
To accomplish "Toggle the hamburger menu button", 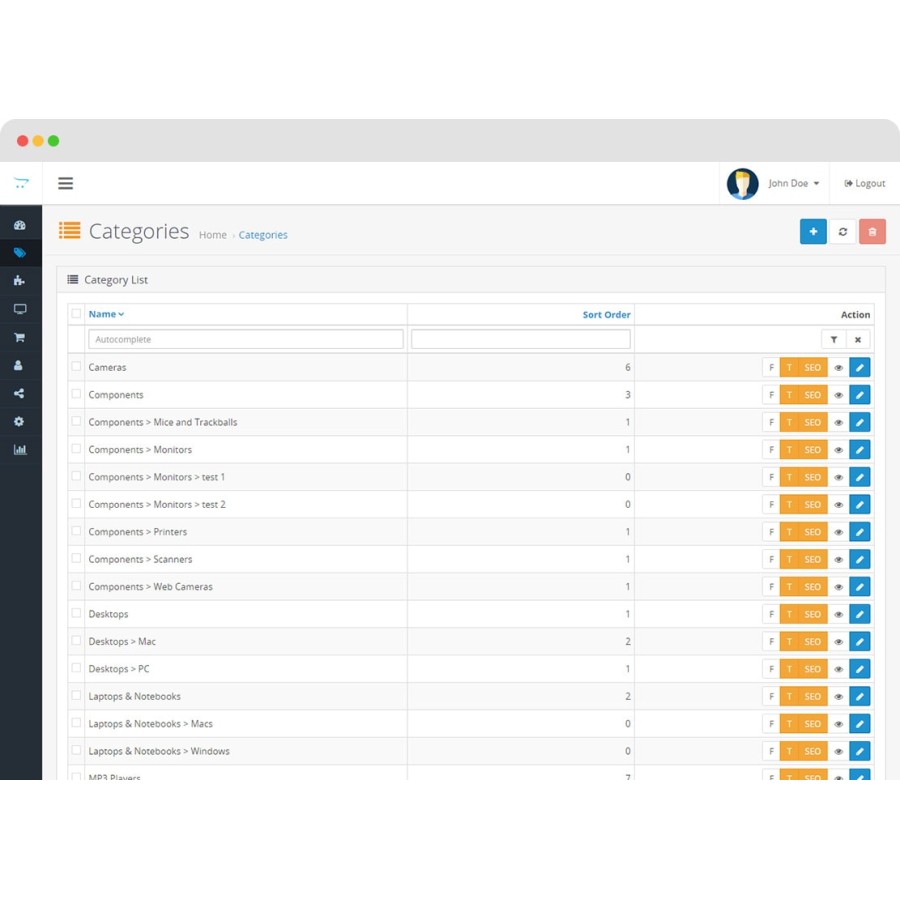I will [65, 183].
